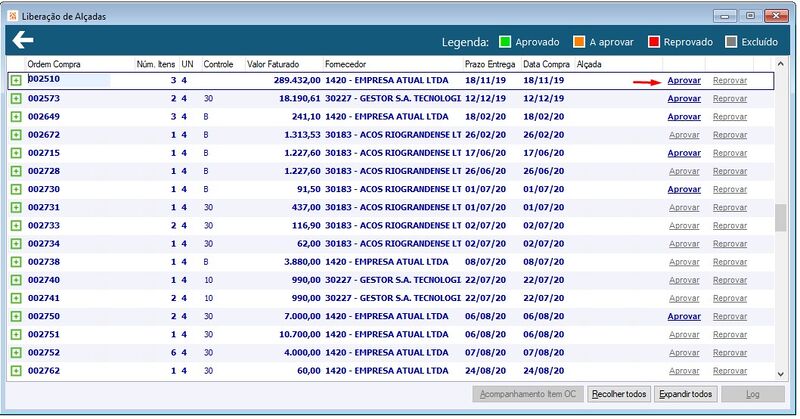This screenshot has height=419, width=800.
Task: Expand order 002752 row
Action: (x=16, y=353)
